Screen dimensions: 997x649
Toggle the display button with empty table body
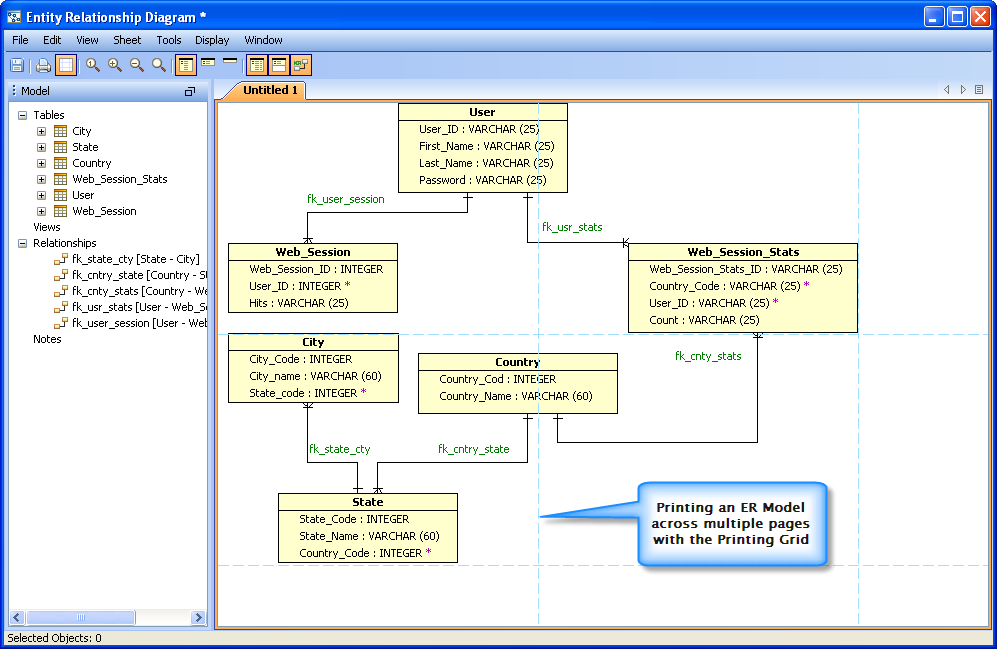278,65
